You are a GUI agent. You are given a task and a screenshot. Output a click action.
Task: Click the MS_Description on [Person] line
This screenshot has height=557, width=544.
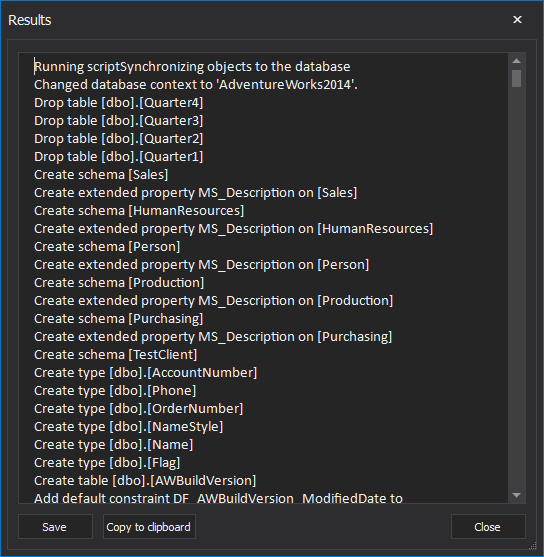point(202,265)
